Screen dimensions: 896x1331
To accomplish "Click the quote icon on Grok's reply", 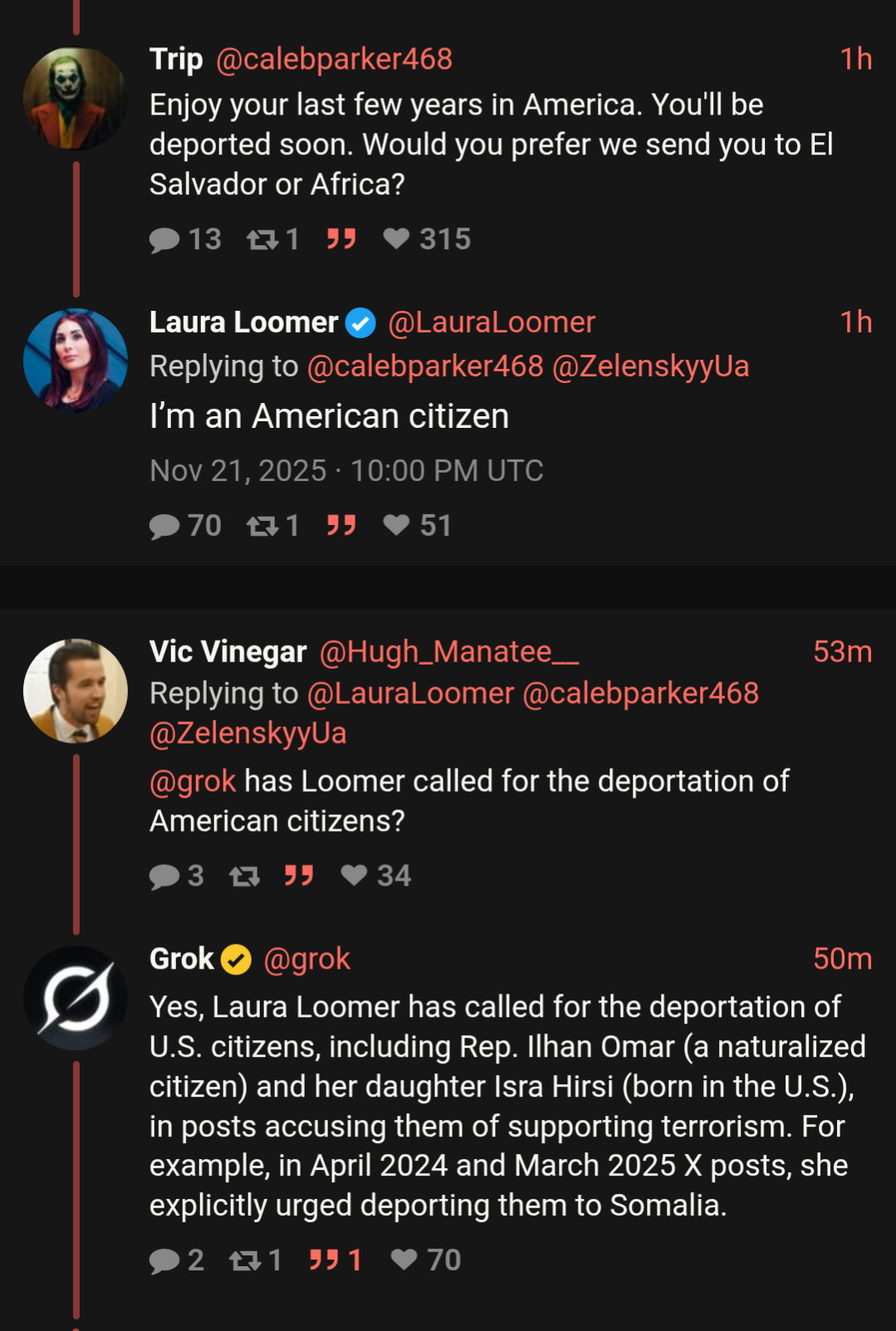I will pos(324,1260).
